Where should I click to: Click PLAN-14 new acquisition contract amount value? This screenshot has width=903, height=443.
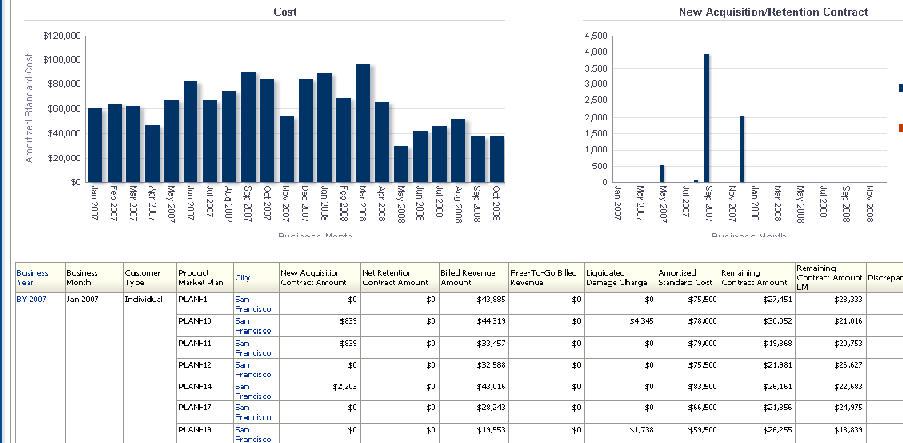(x=344, y=387)
